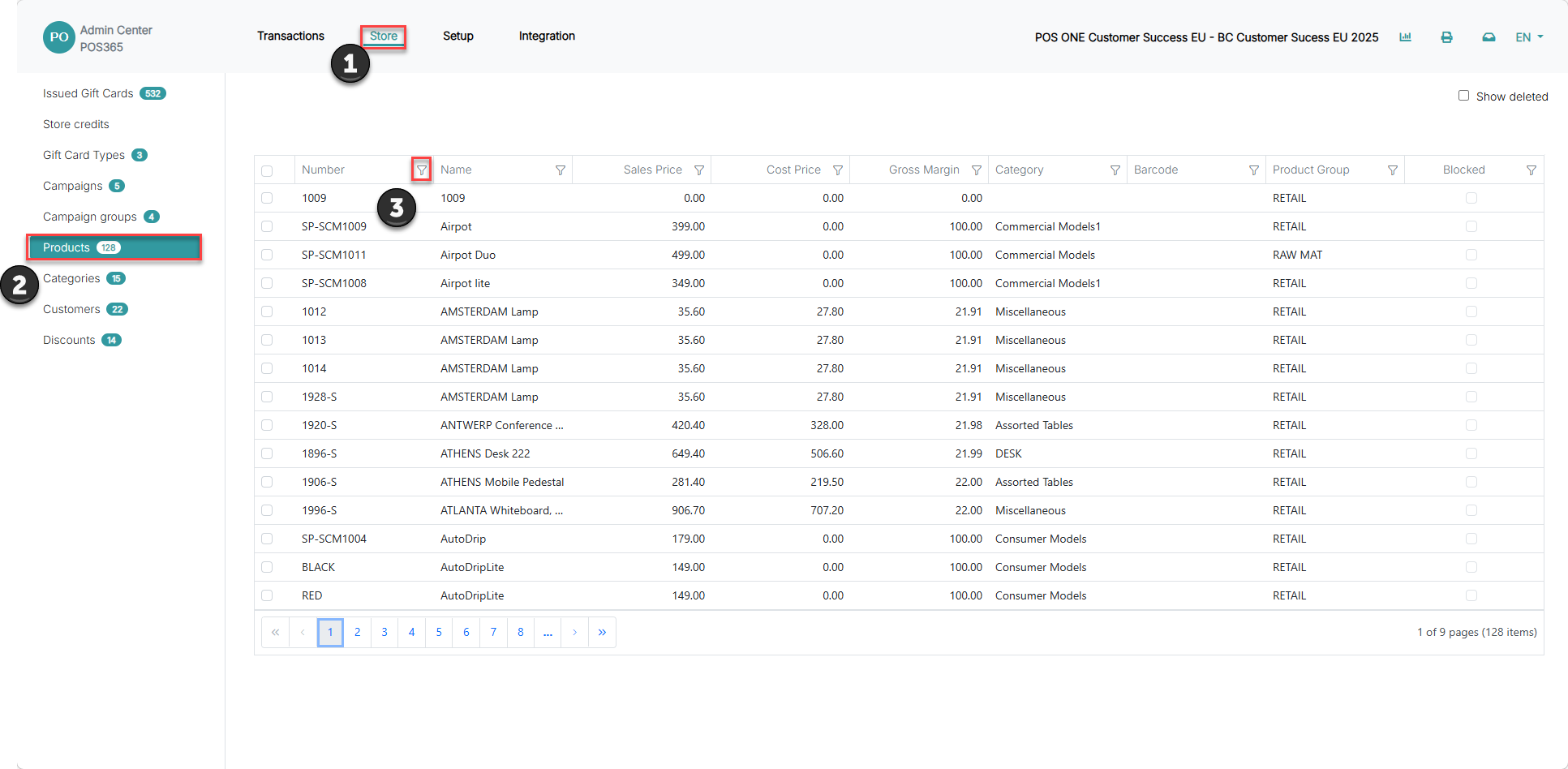Open the chart statistics icon
The height and width of the screenshot is (769, 1568).
tap(1405, 37)
